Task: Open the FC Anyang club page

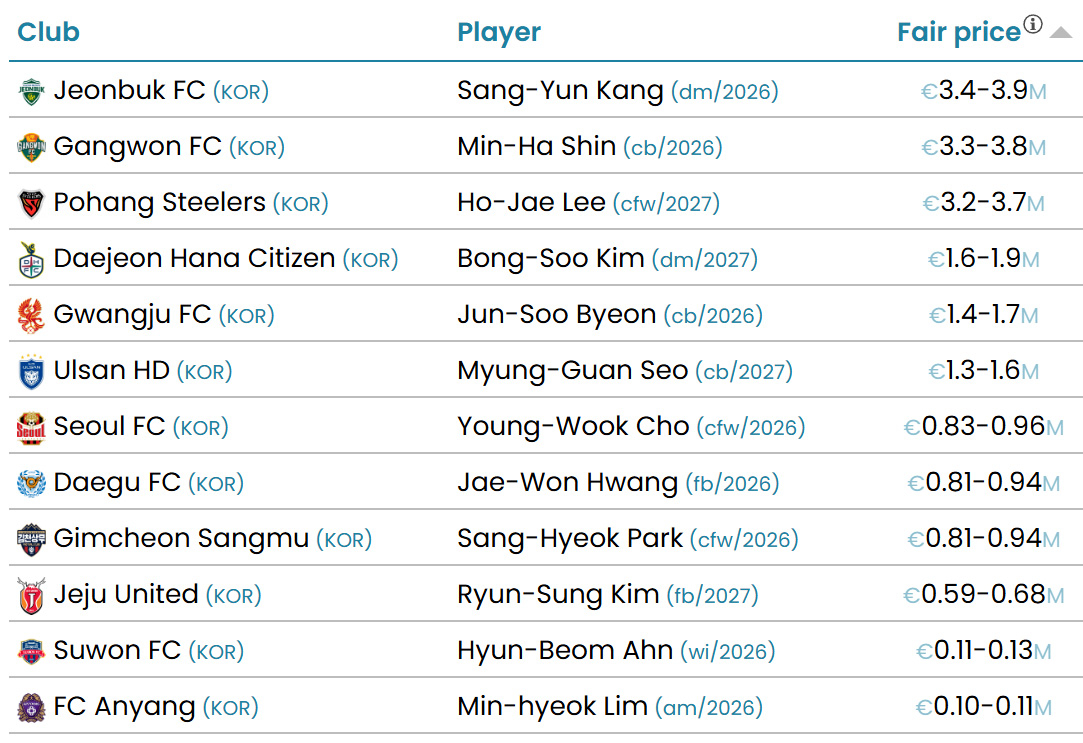Action: point(124,707)
